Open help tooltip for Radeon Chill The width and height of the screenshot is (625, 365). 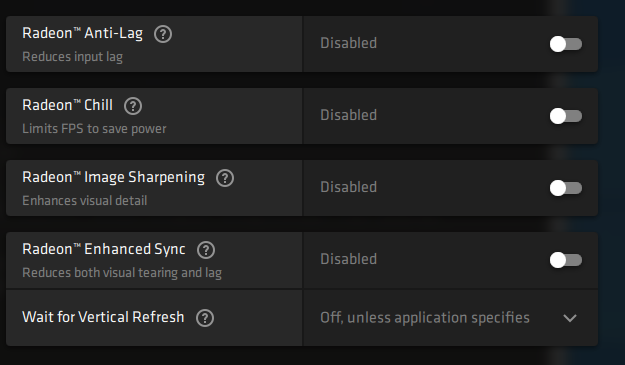pos(133,106)
